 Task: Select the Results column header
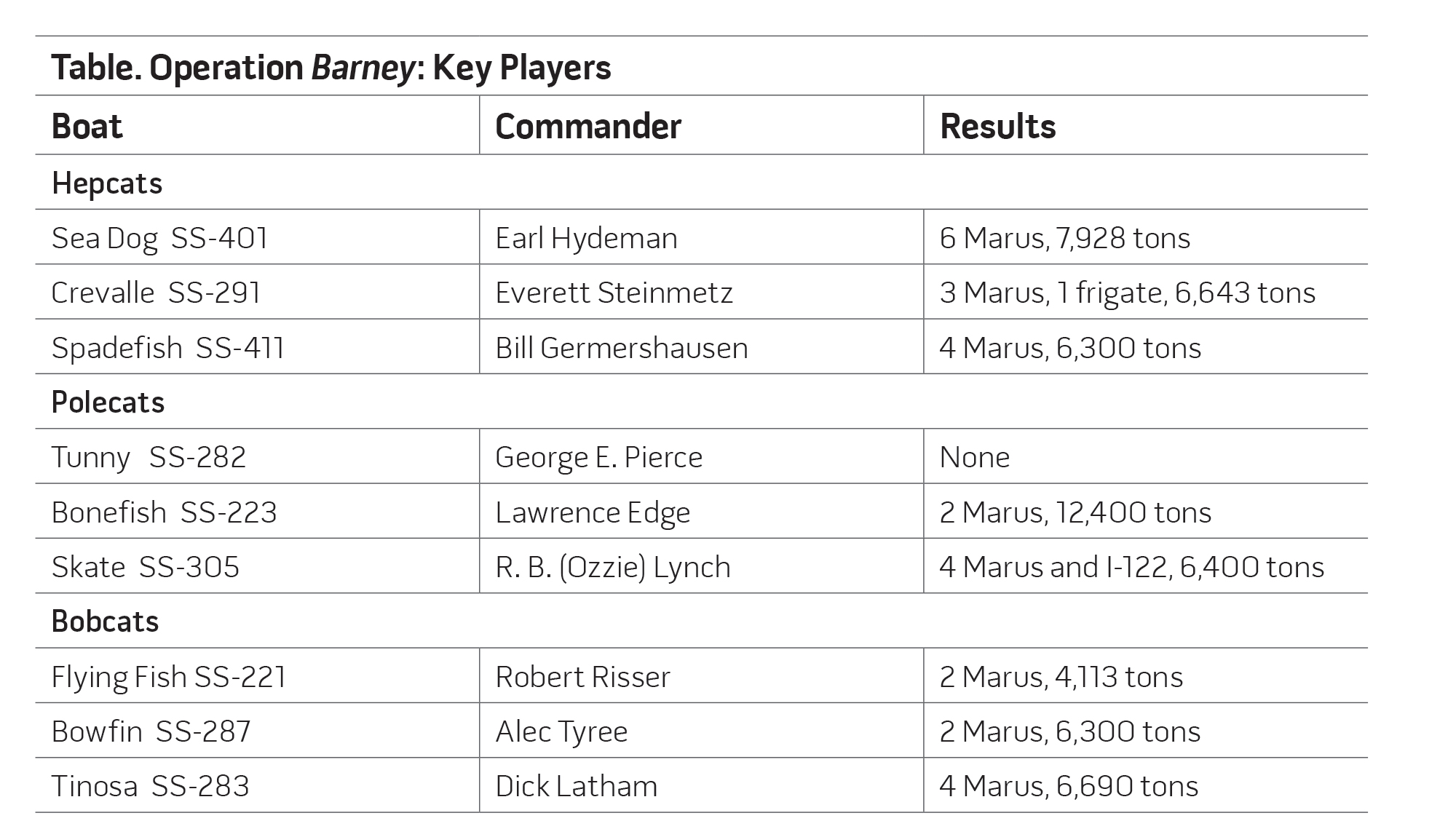pyautogui.click(x=997, y=126)
